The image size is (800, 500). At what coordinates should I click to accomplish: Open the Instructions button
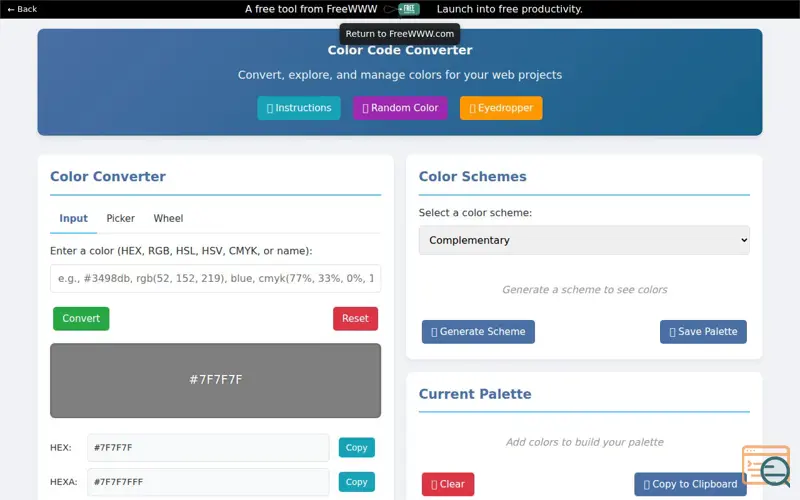[x=299, y=108]
